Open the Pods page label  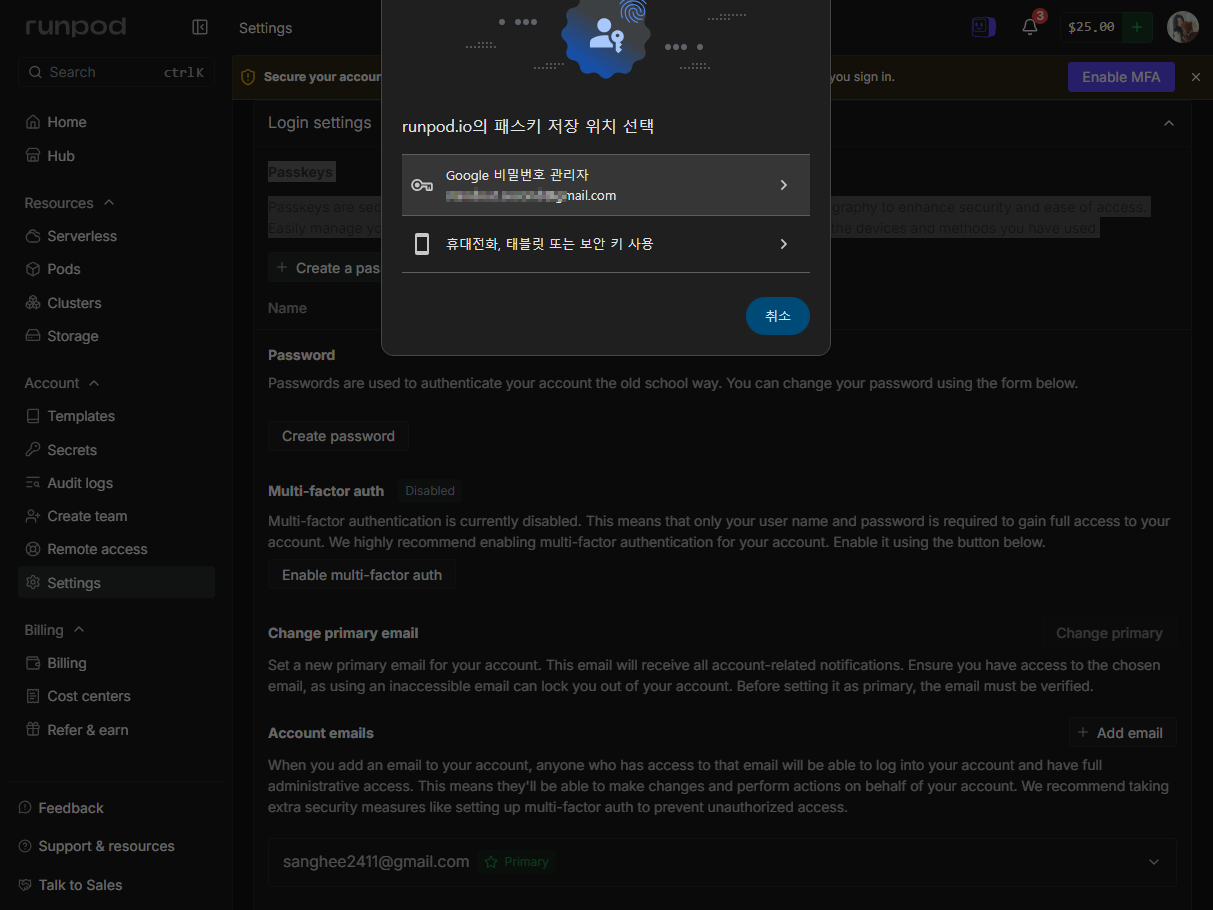64,269
